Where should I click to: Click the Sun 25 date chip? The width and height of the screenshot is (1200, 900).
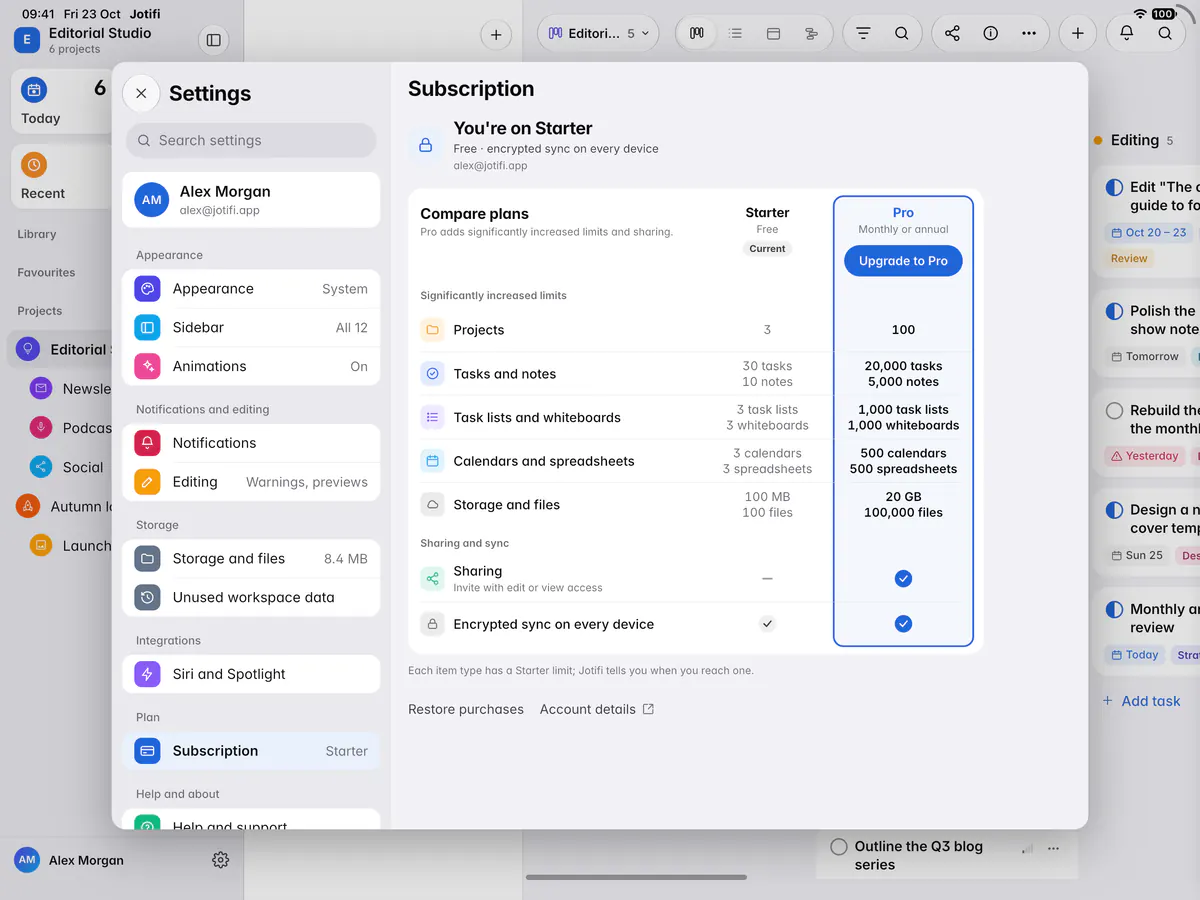tap(1137, 555)
